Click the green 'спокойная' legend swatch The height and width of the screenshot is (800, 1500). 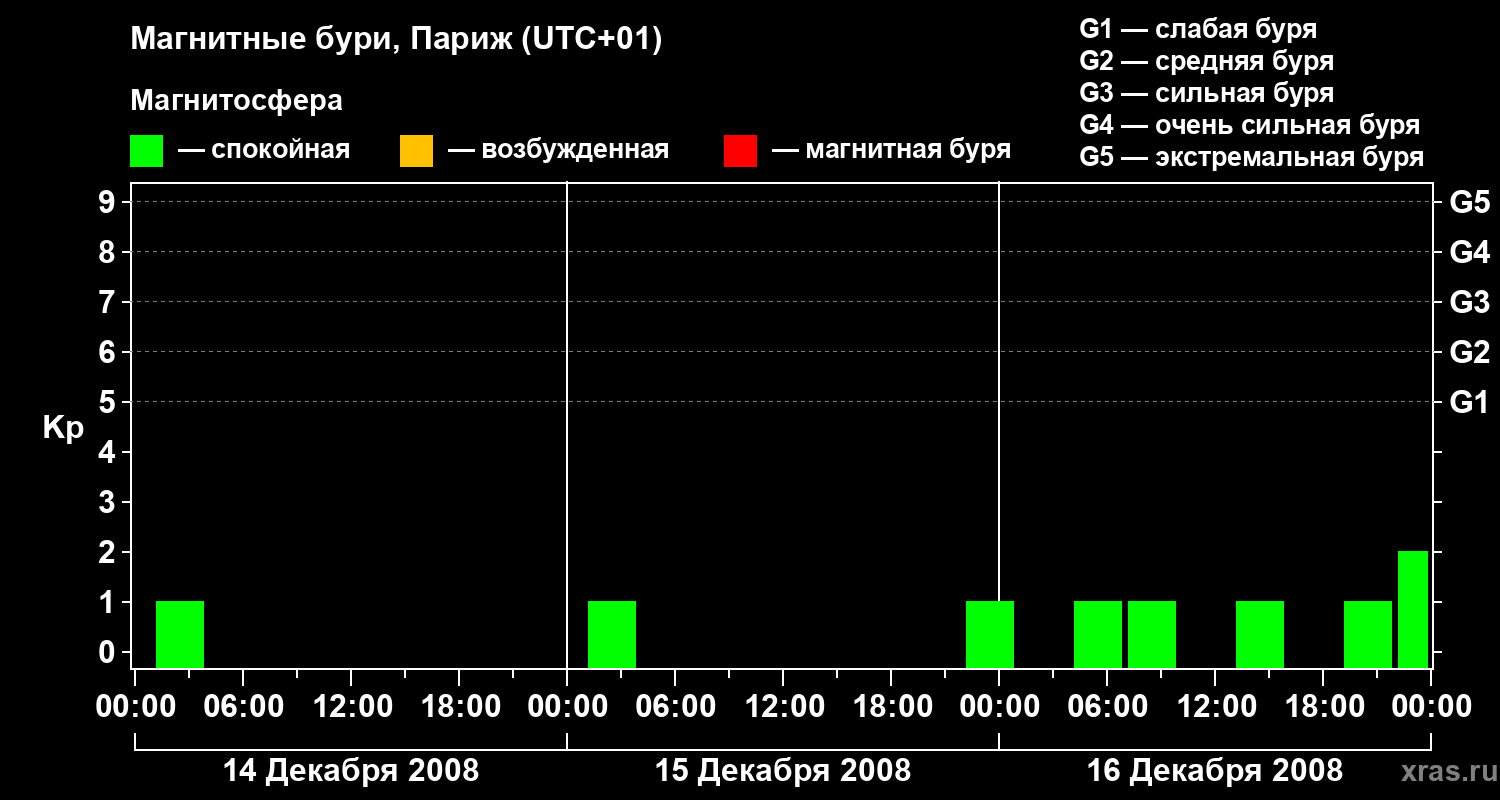[147, 151]
